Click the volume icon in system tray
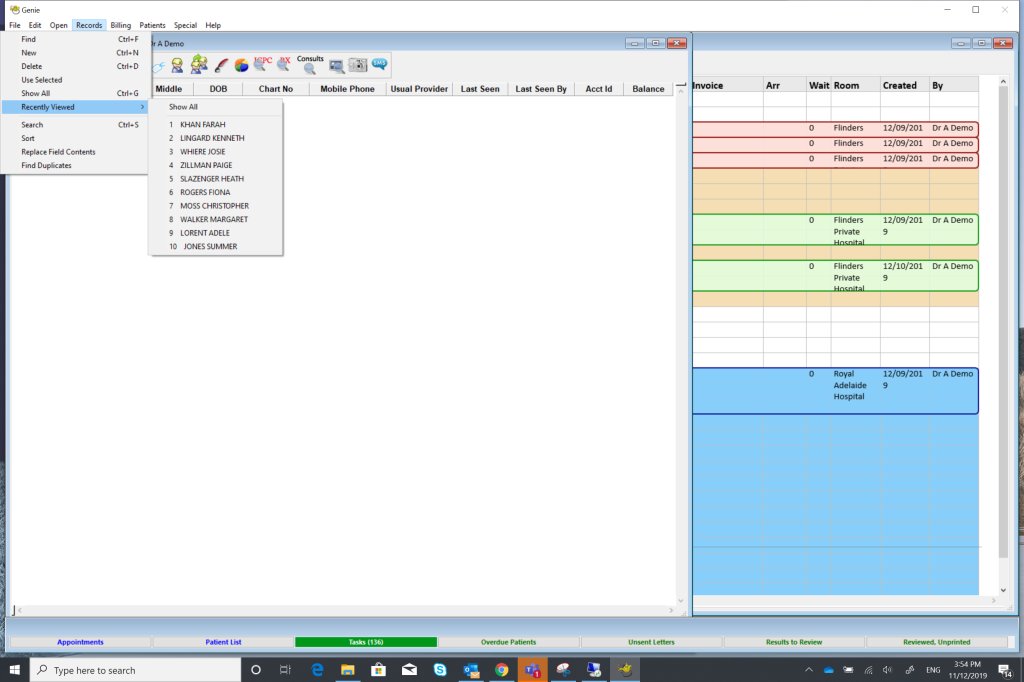 coord(887,670)
